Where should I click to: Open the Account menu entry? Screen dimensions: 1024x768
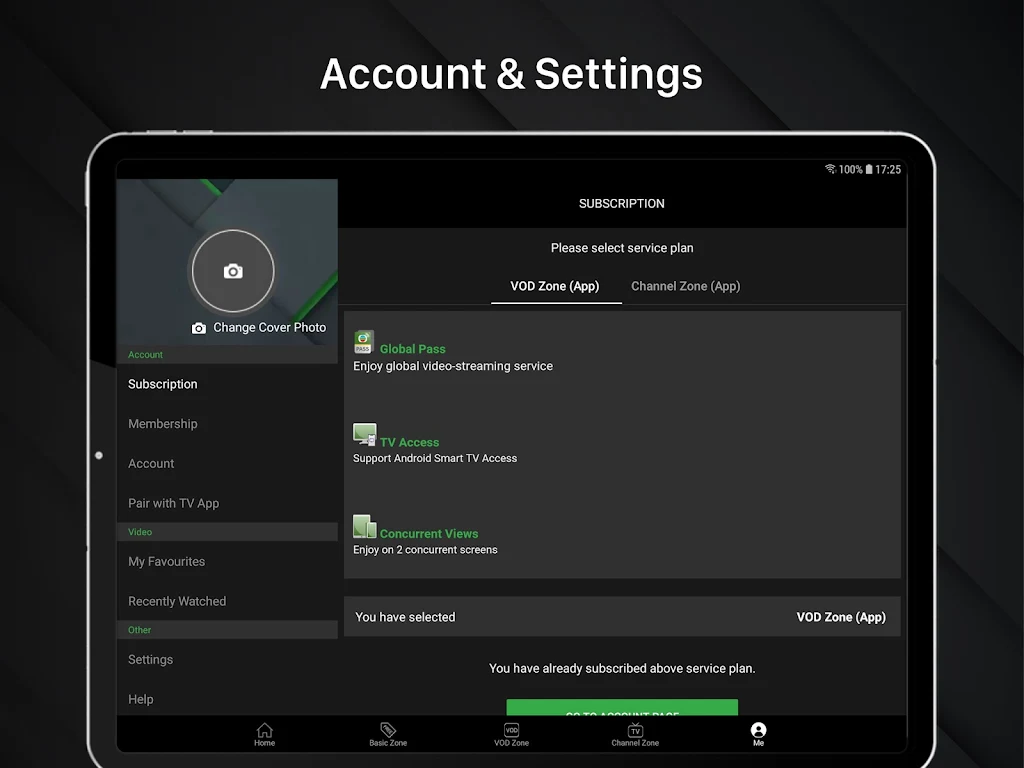[x=151, y=464]
